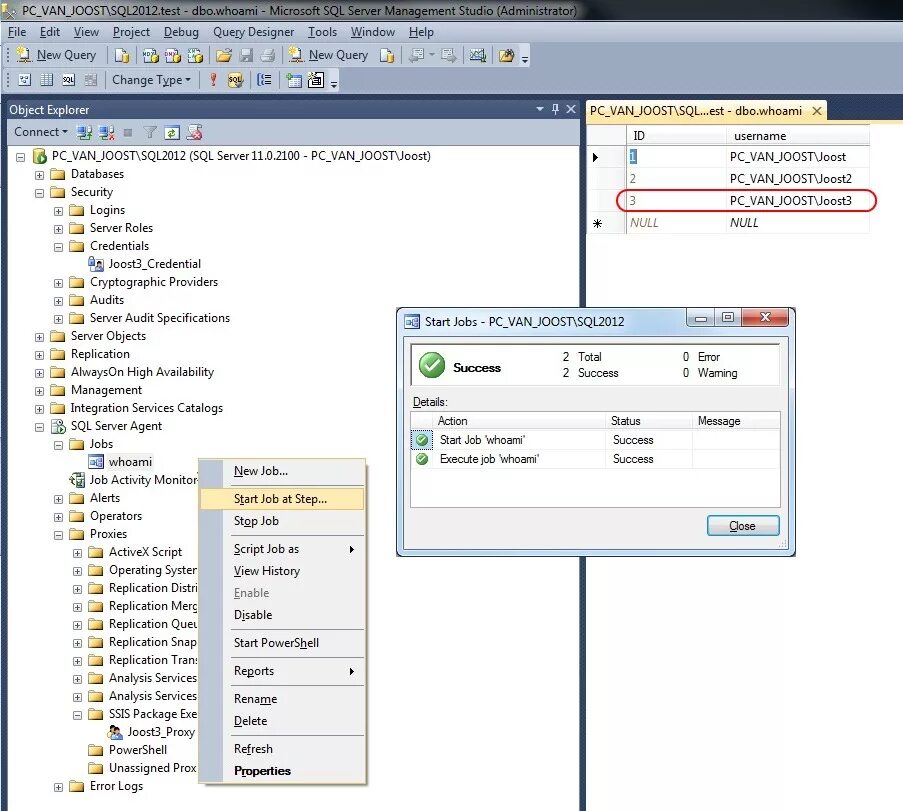Show the Criteria pane grid icon

coord(47,79)
